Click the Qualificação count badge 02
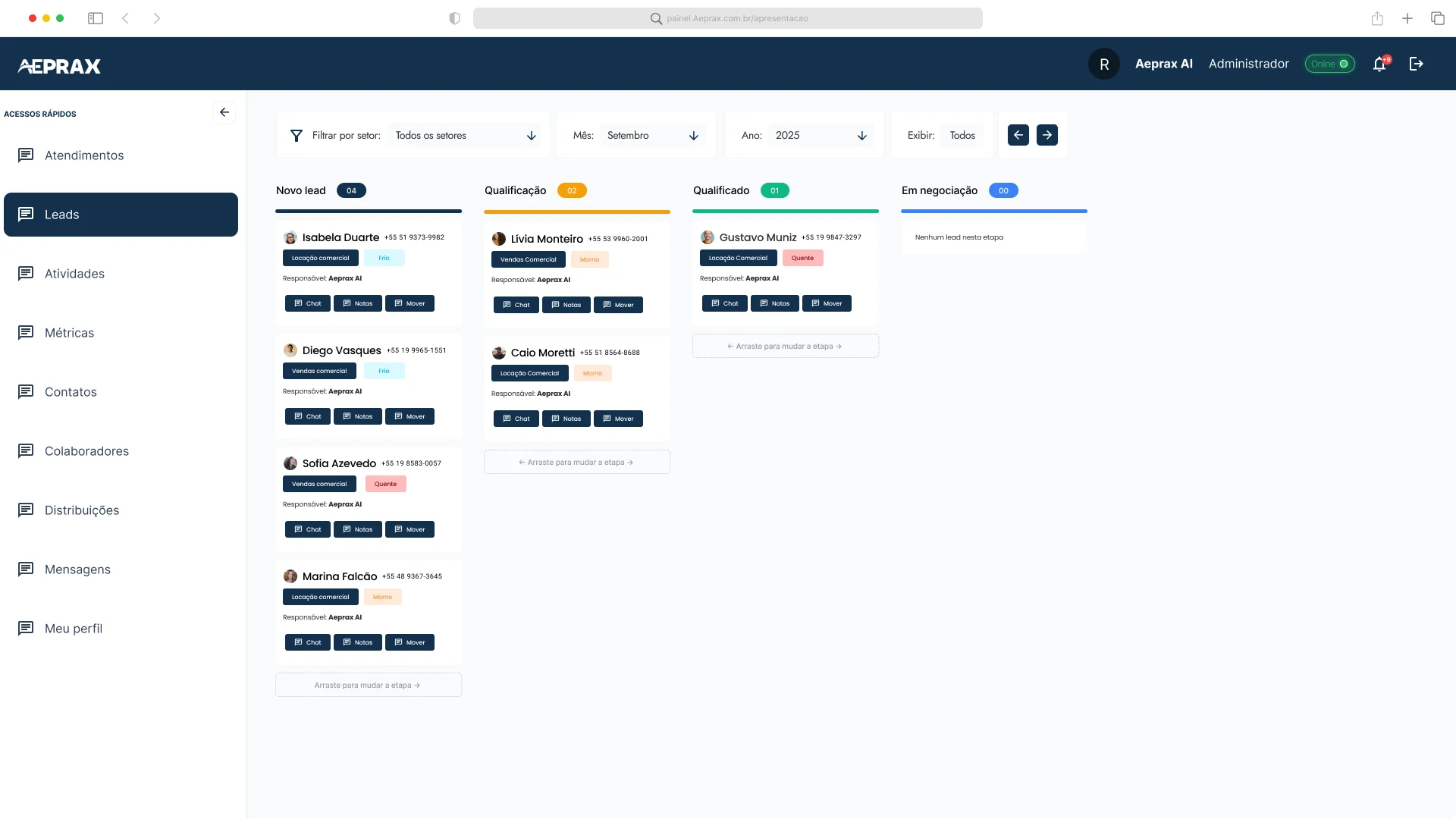This screenshot has height=819, width=1456. 572,190
